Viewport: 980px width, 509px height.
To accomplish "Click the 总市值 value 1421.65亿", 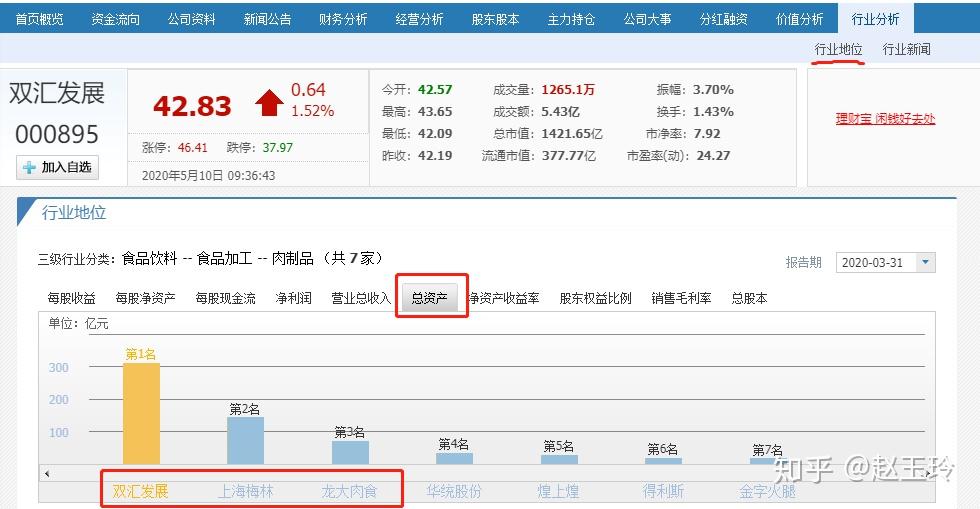I will tap(572, 134).
